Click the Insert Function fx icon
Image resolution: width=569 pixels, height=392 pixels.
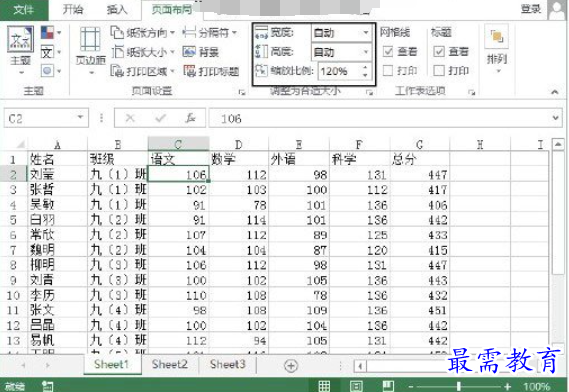pyautogui.click(x=190, y=118)
